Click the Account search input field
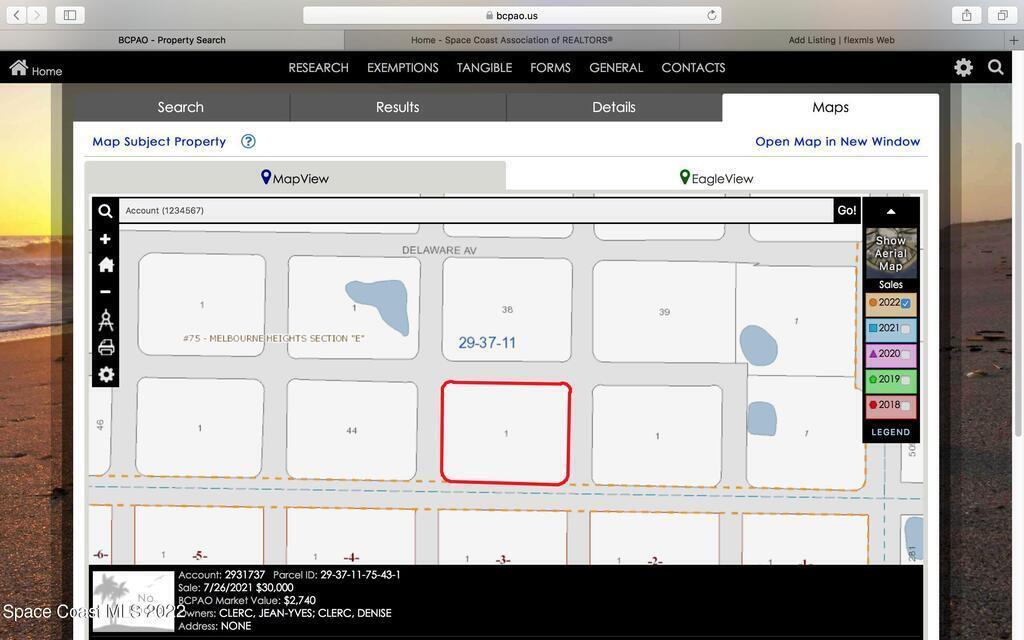The image size is (1024, 640). tap(475, 211)
